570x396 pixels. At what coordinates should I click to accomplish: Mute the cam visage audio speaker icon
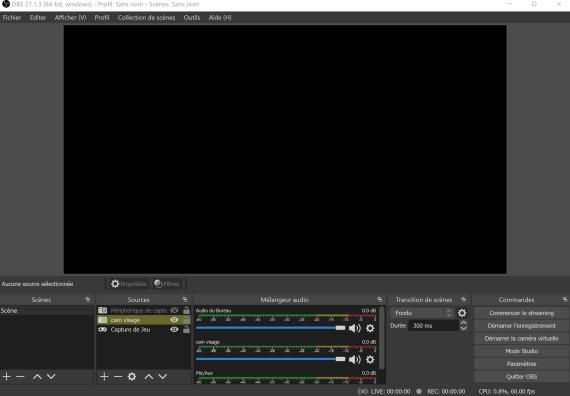tap(355, 360)
